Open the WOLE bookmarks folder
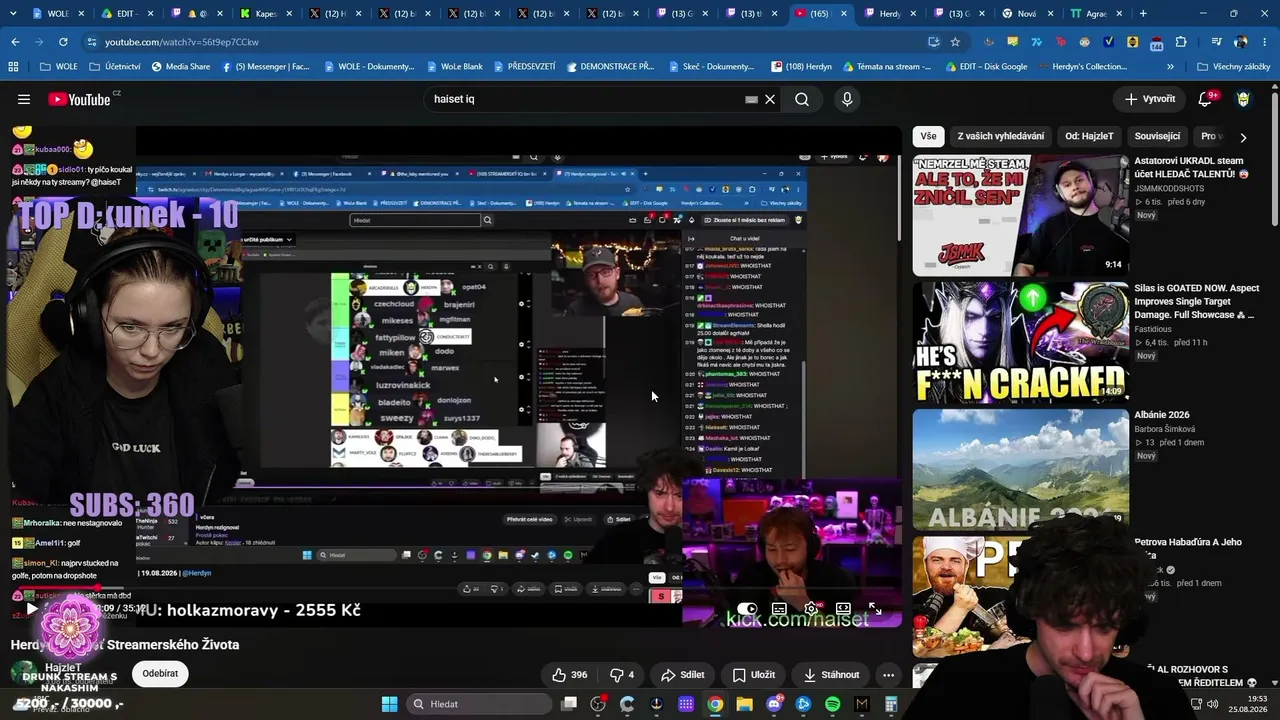1280x720 pixels. point(59,67)
